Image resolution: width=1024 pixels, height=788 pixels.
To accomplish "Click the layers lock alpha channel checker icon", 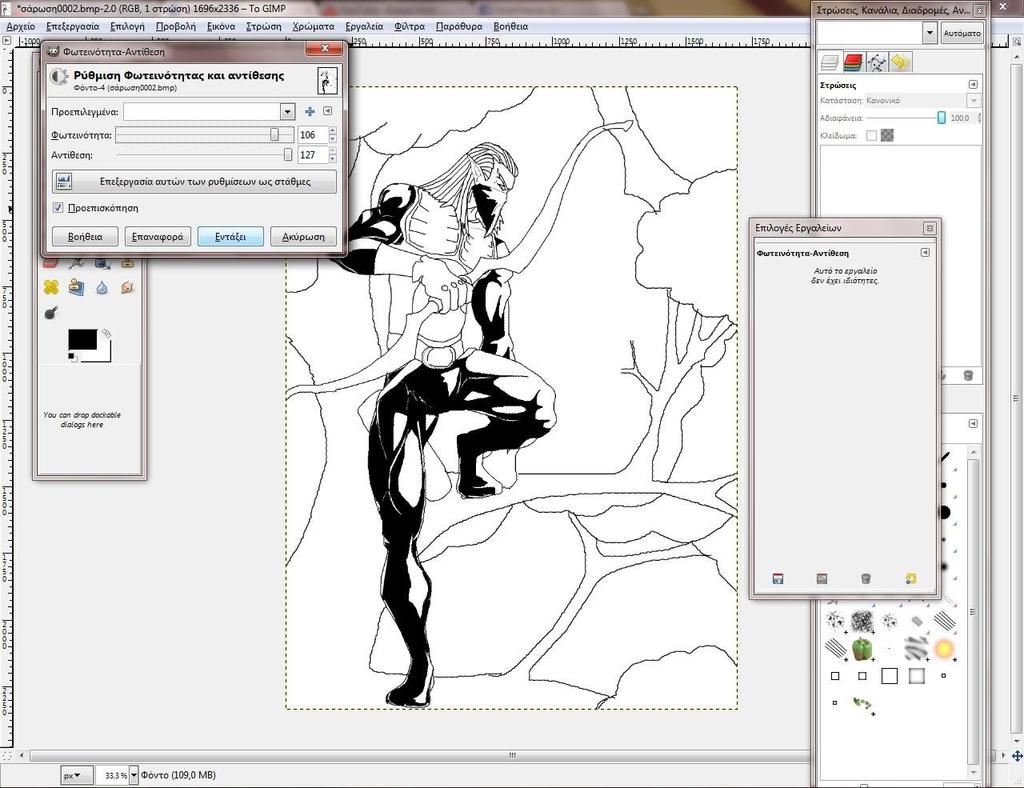I will click(x=888, y=135).
